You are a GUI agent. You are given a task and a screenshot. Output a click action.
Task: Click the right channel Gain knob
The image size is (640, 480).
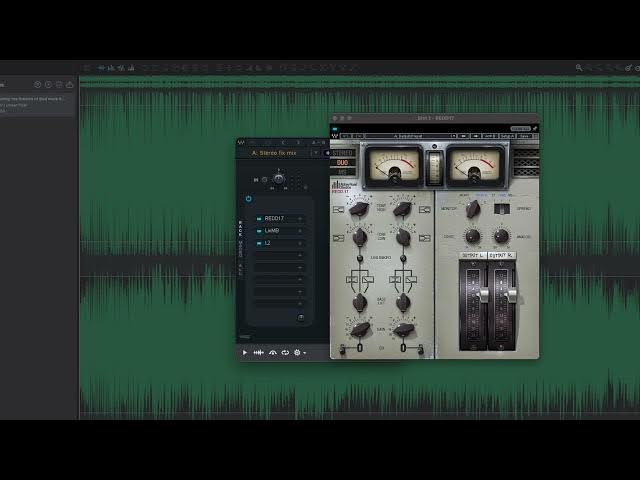pyautogui.click(x=403, y=329)
